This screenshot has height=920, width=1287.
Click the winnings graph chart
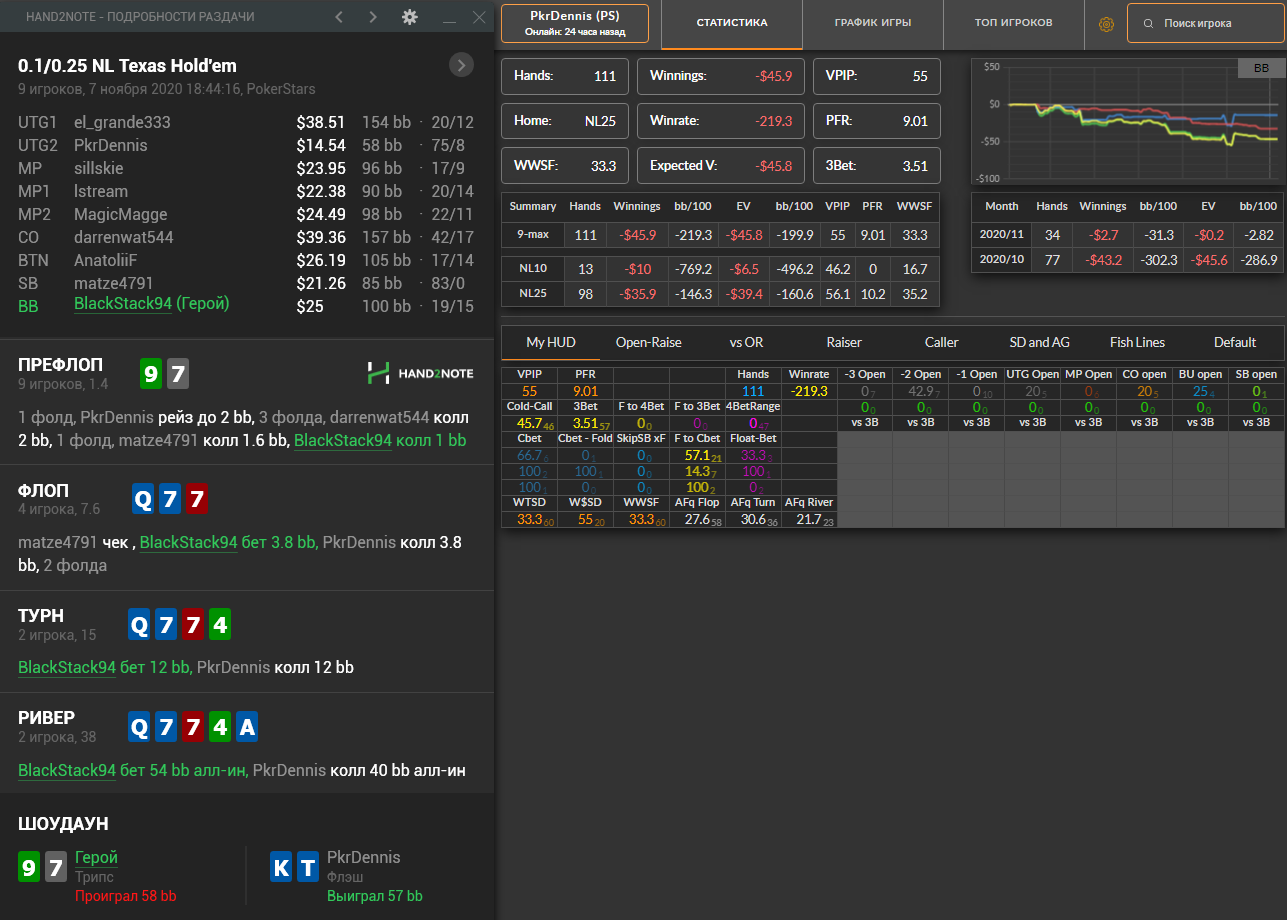tap(1127, 121)
